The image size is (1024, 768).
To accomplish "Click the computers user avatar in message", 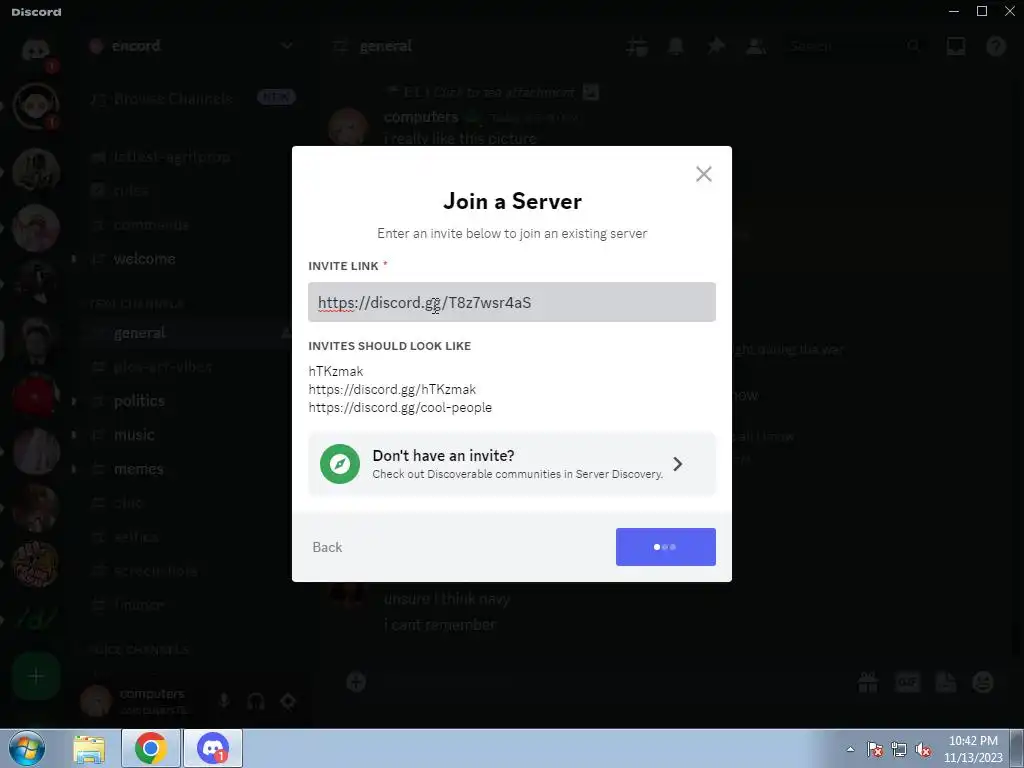I will tap(347, 127).
